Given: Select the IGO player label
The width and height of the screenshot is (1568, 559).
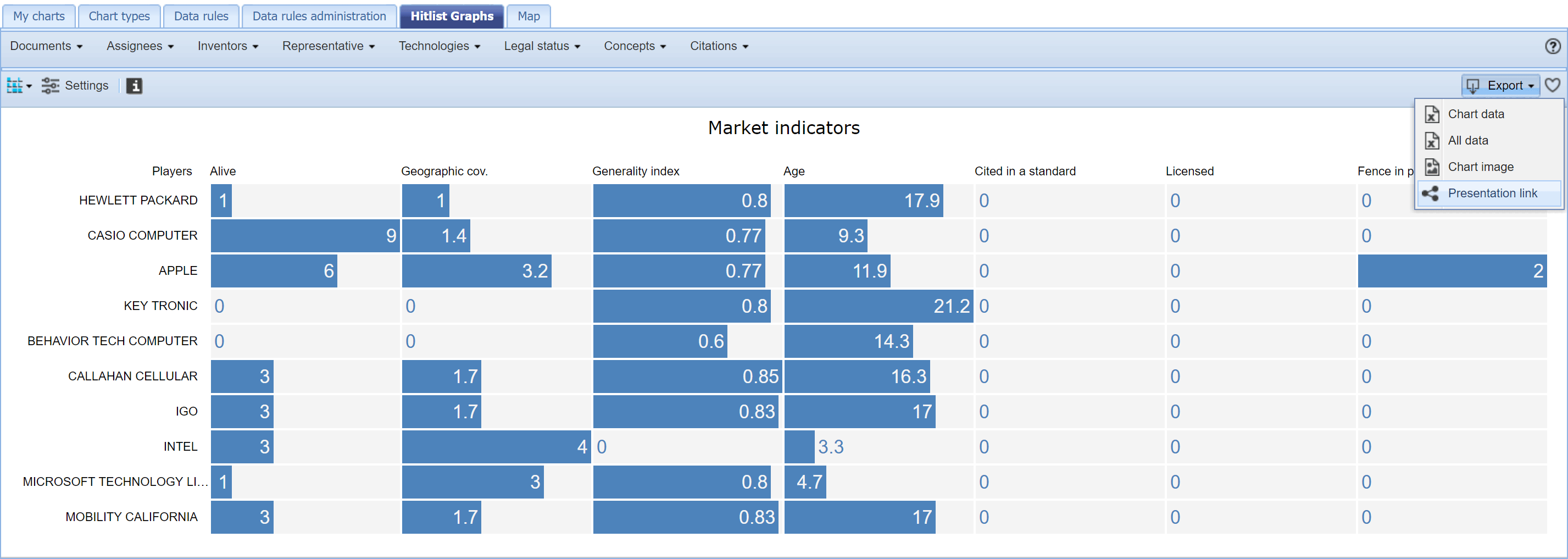Looking at the screenshot, I should 186,412.
